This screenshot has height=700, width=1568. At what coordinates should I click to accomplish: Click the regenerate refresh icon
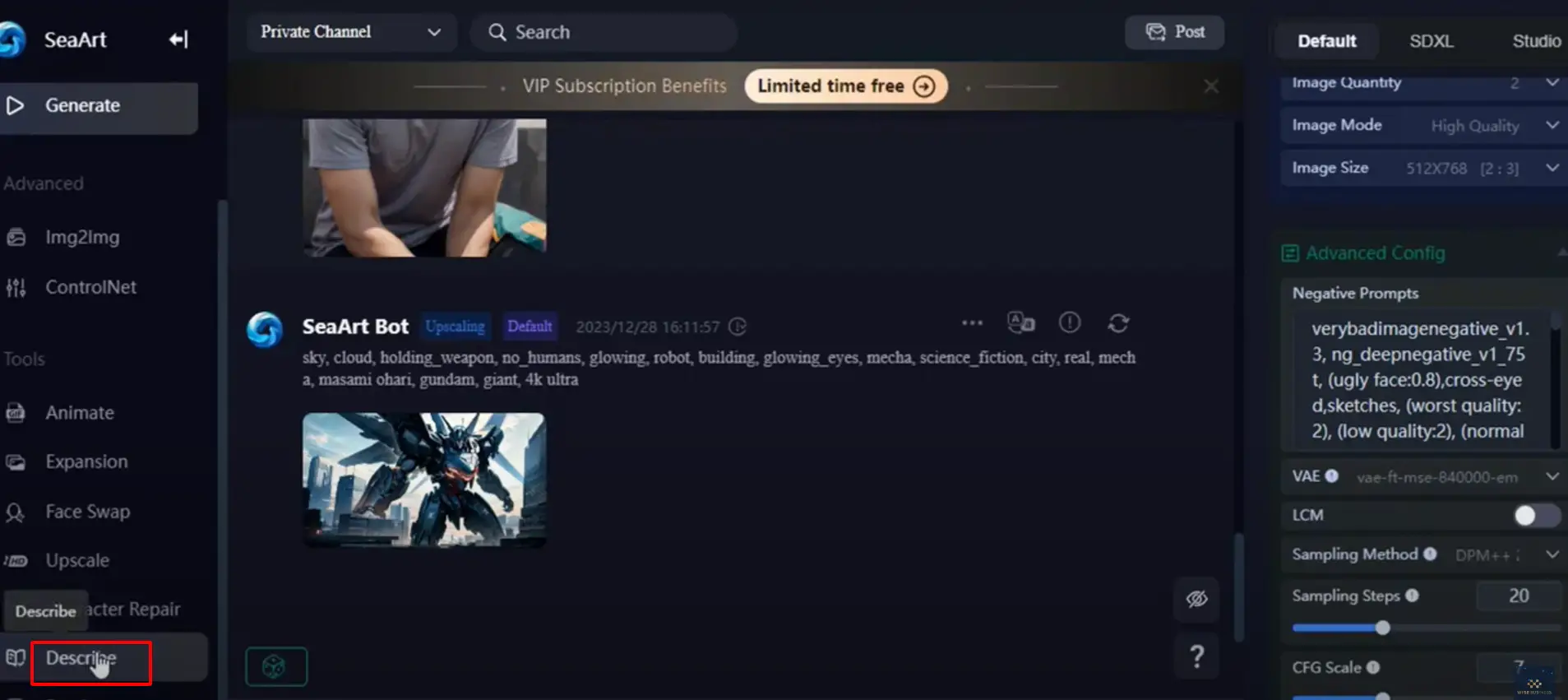pos(1117,323)
